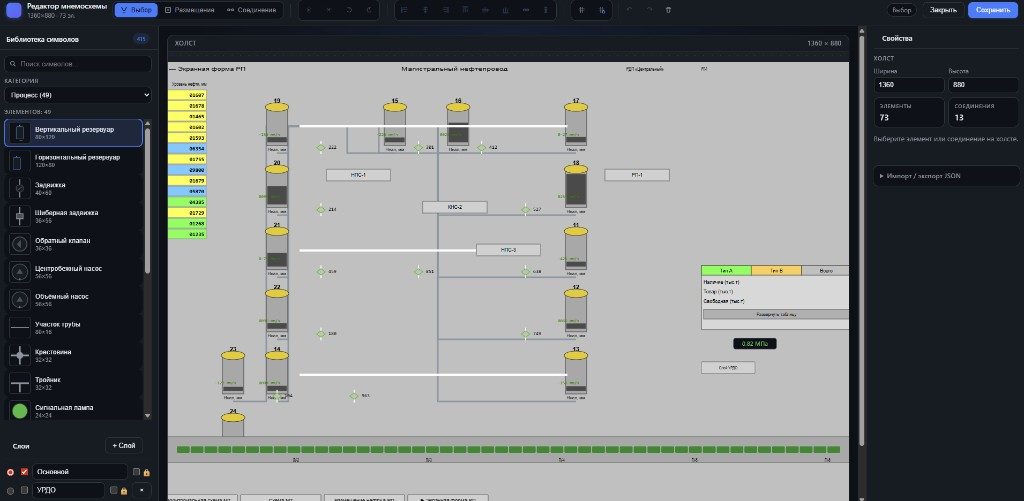Viewport: 1024px width, 501px height.
Task: Click the Закрыть button
Action: (943, 10)
